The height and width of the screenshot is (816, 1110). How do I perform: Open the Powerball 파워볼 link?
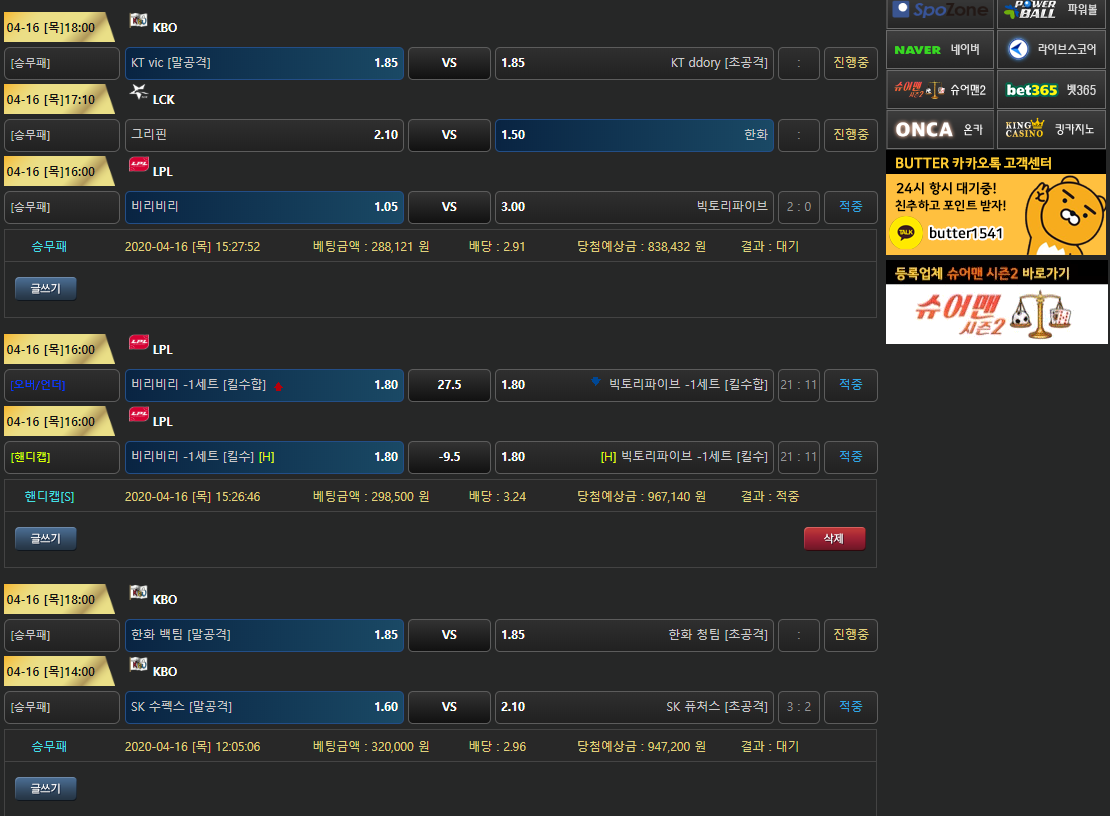1052,10
